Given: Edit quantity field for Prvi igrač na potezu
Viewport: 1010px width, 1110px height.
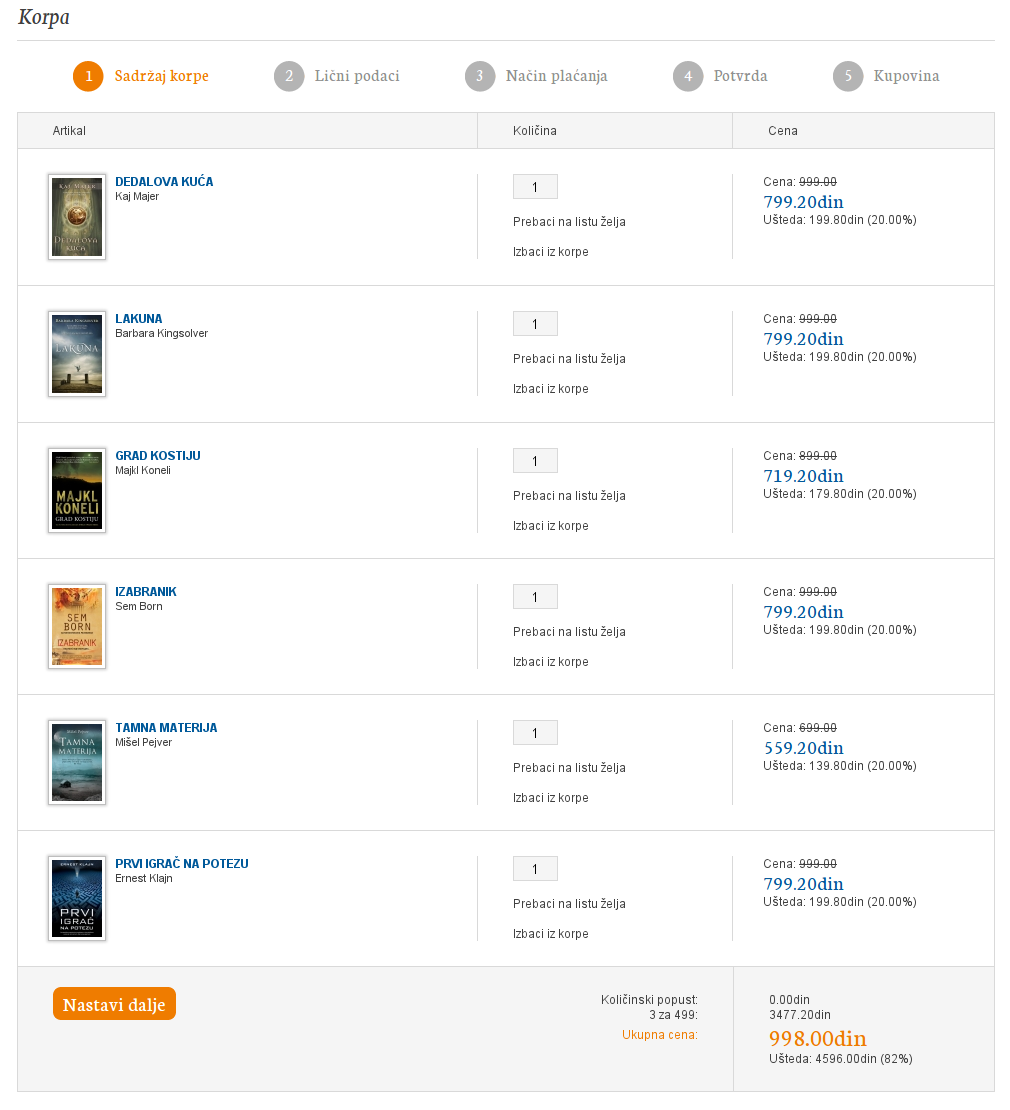Looking at the screenshot, I should point(535,869).
